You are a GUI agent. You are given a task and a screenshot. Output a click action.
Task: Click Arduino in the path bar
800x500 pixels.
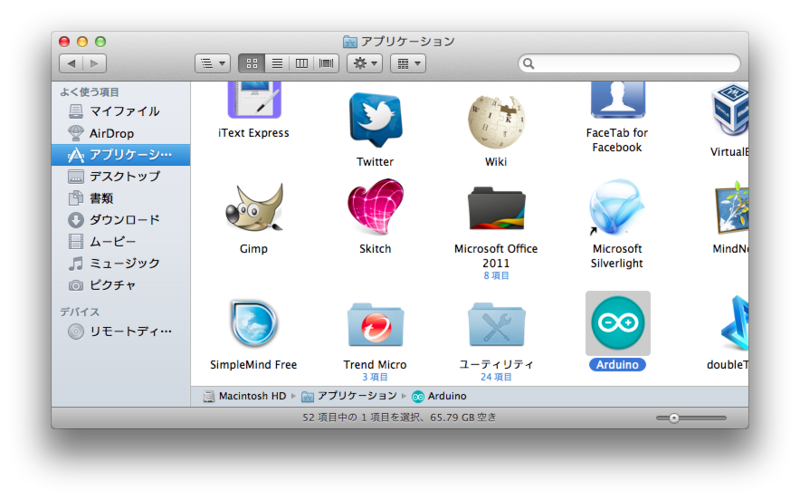(439, 396)
